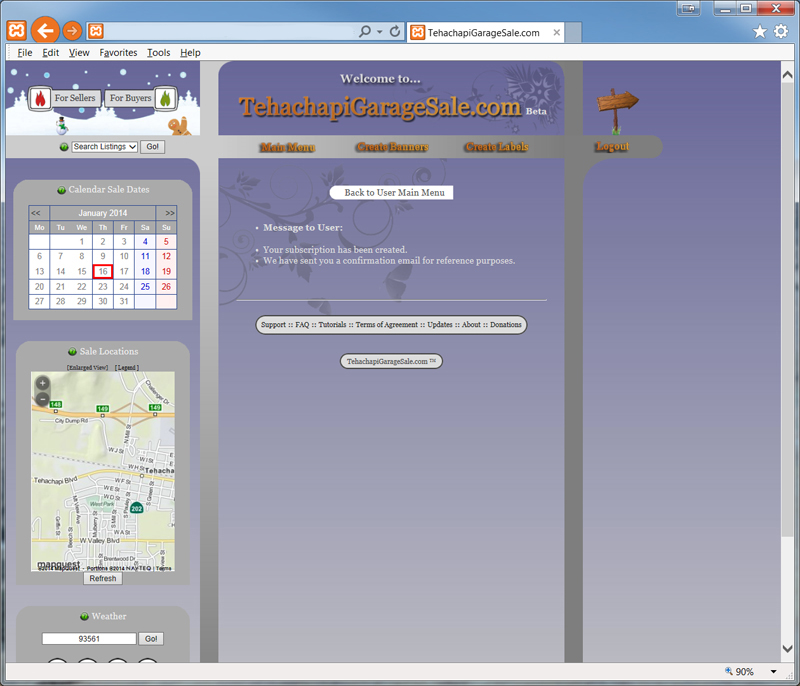Open the Create Banners link
Viewport: 800px width, 686px height.
pos(392,147)
